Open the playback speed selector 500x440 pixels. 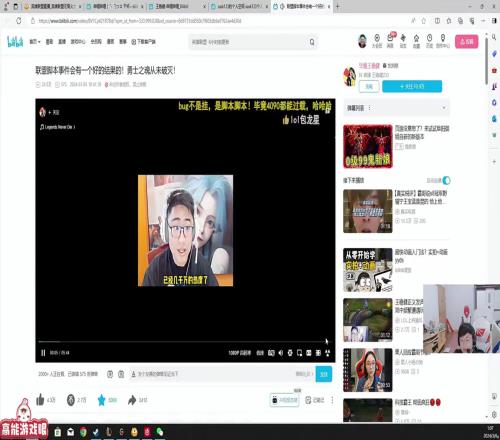(x=260, y=353)
